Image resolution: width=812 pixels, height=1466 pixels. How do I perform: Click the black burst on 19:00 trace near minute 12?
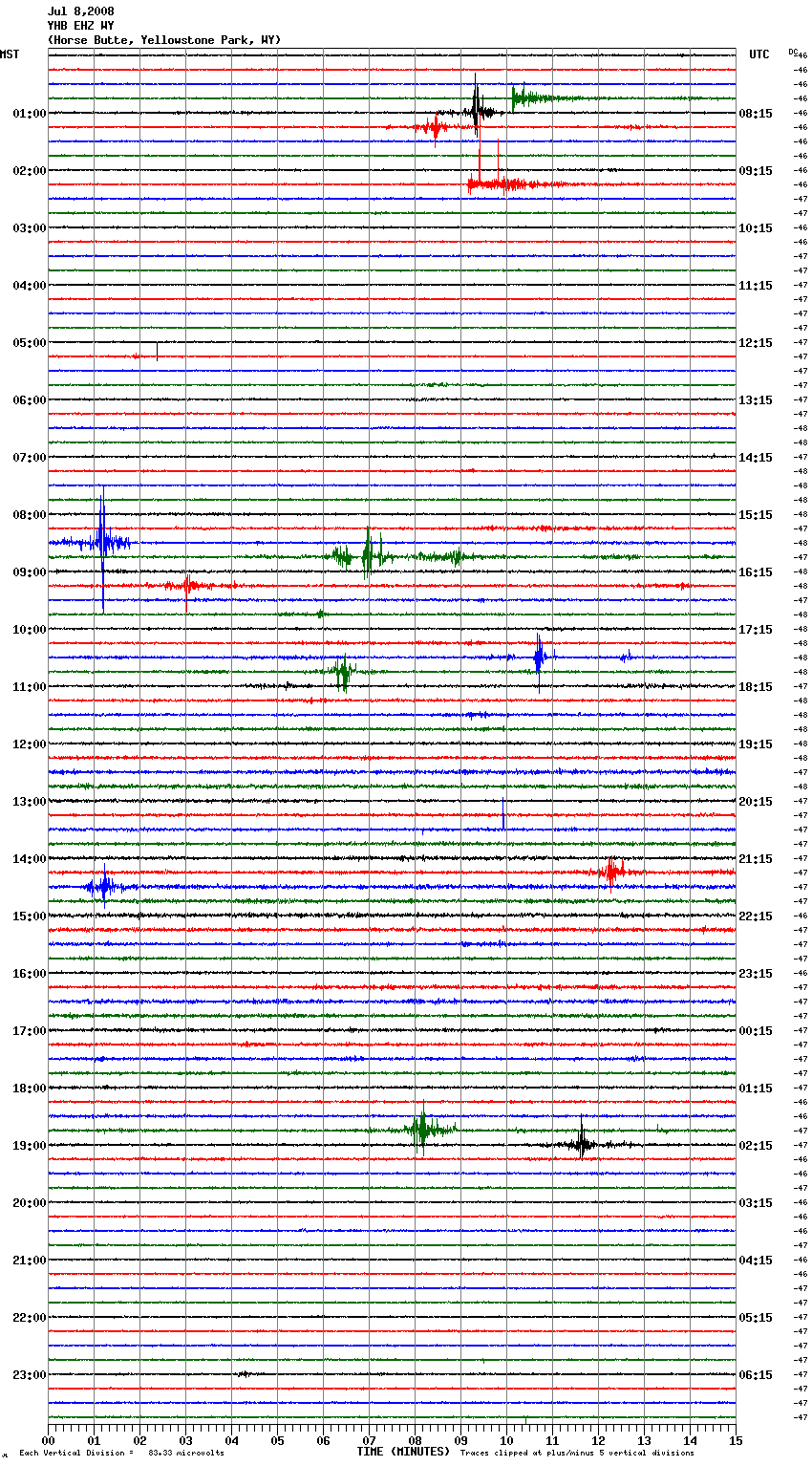coord(581,1144)
